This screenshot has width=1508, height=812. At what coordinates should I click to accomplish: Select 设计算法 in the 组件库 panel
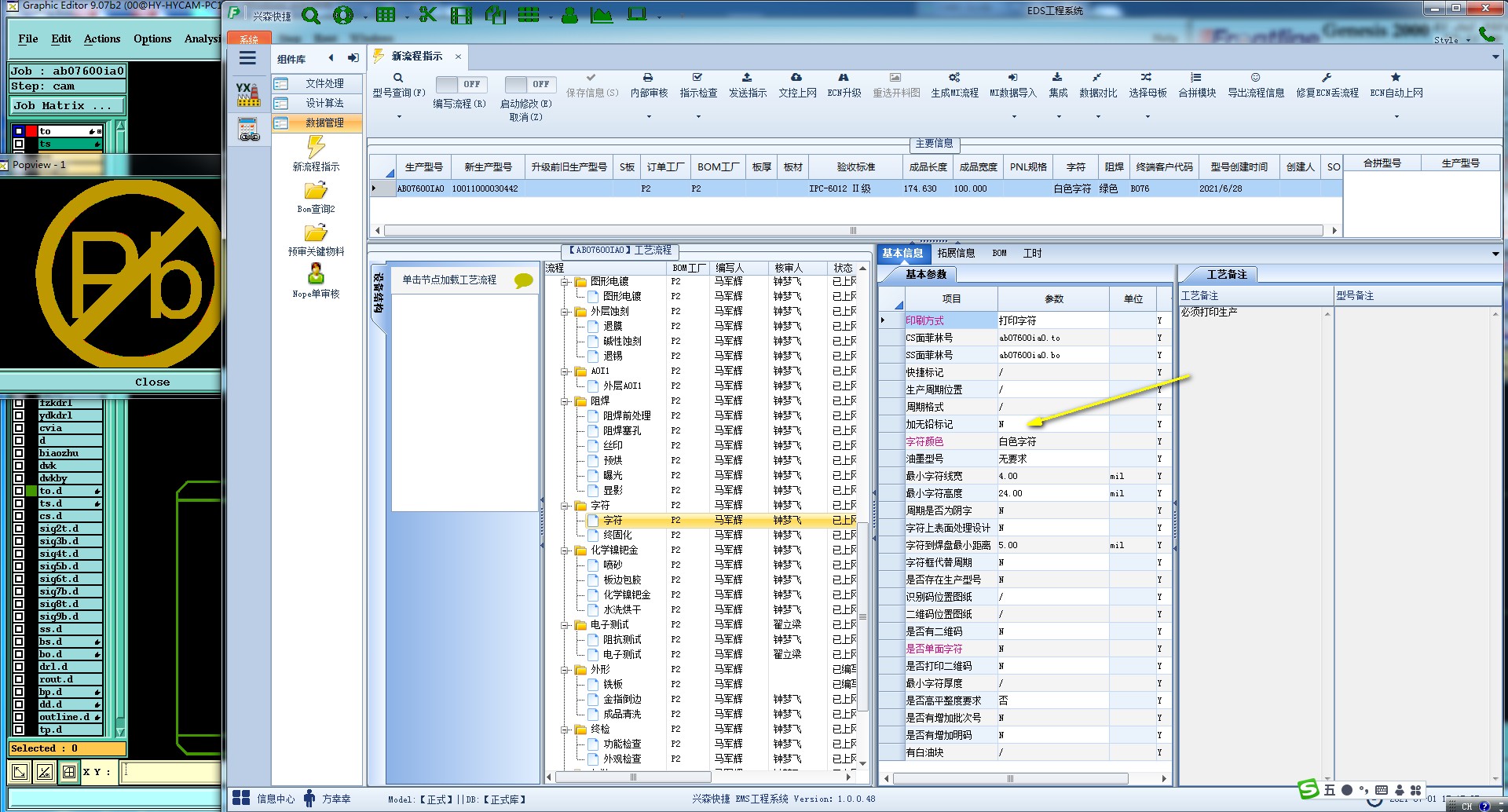pyautogui.click(x=317, y=103)
